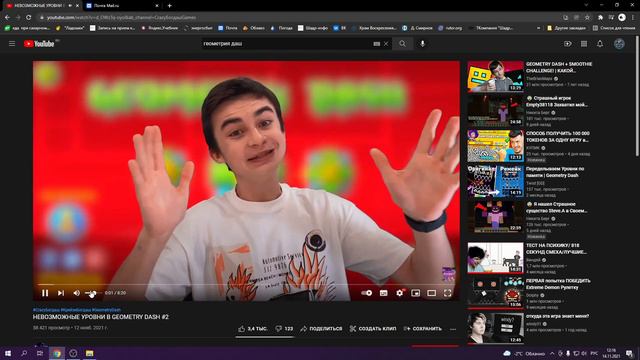Open Windows Start menu
This screenshot has height=360, width=640.
coord(8,353)
